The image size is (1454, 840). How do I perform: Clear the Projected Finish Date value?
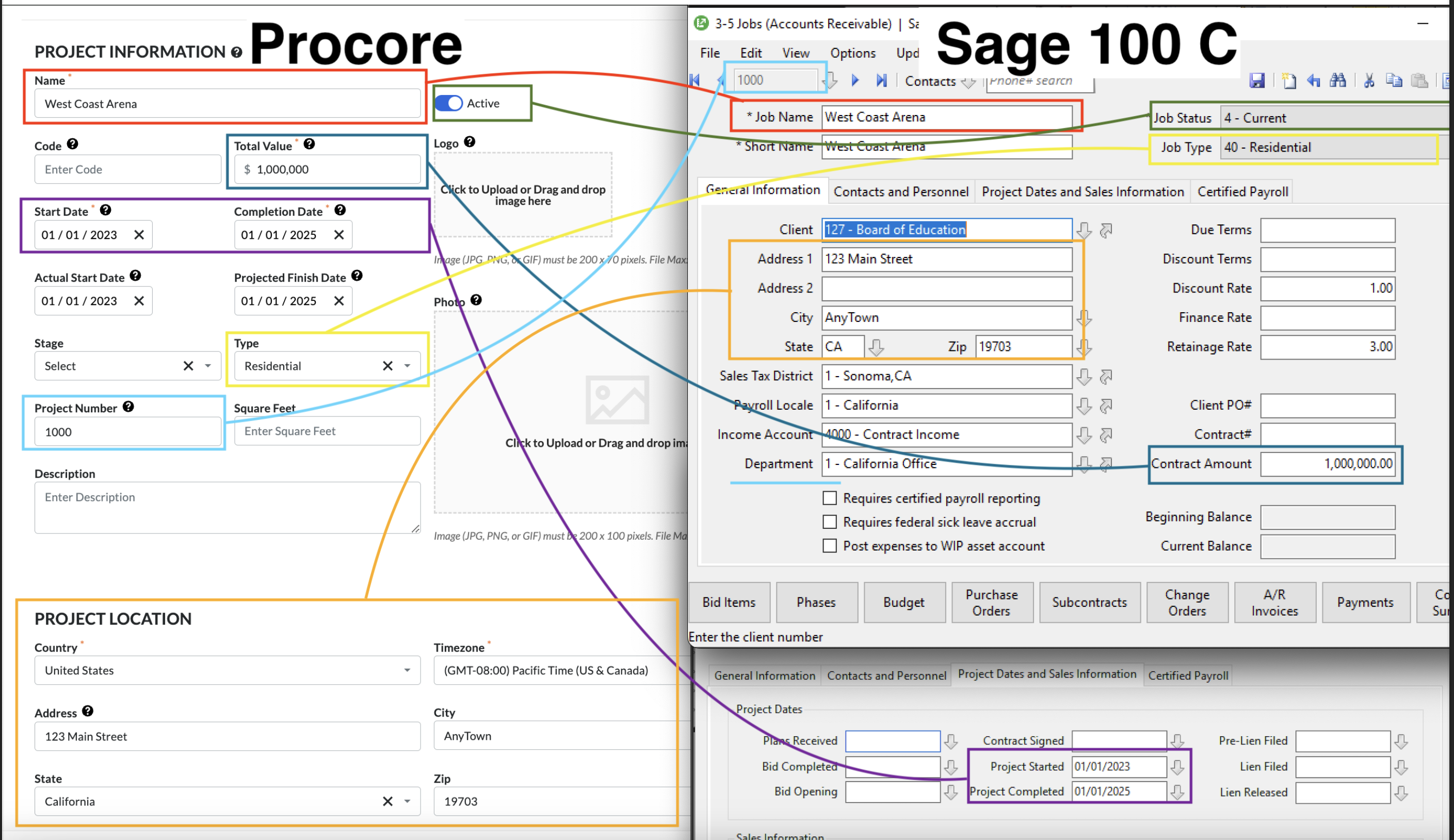pos(339,301)
